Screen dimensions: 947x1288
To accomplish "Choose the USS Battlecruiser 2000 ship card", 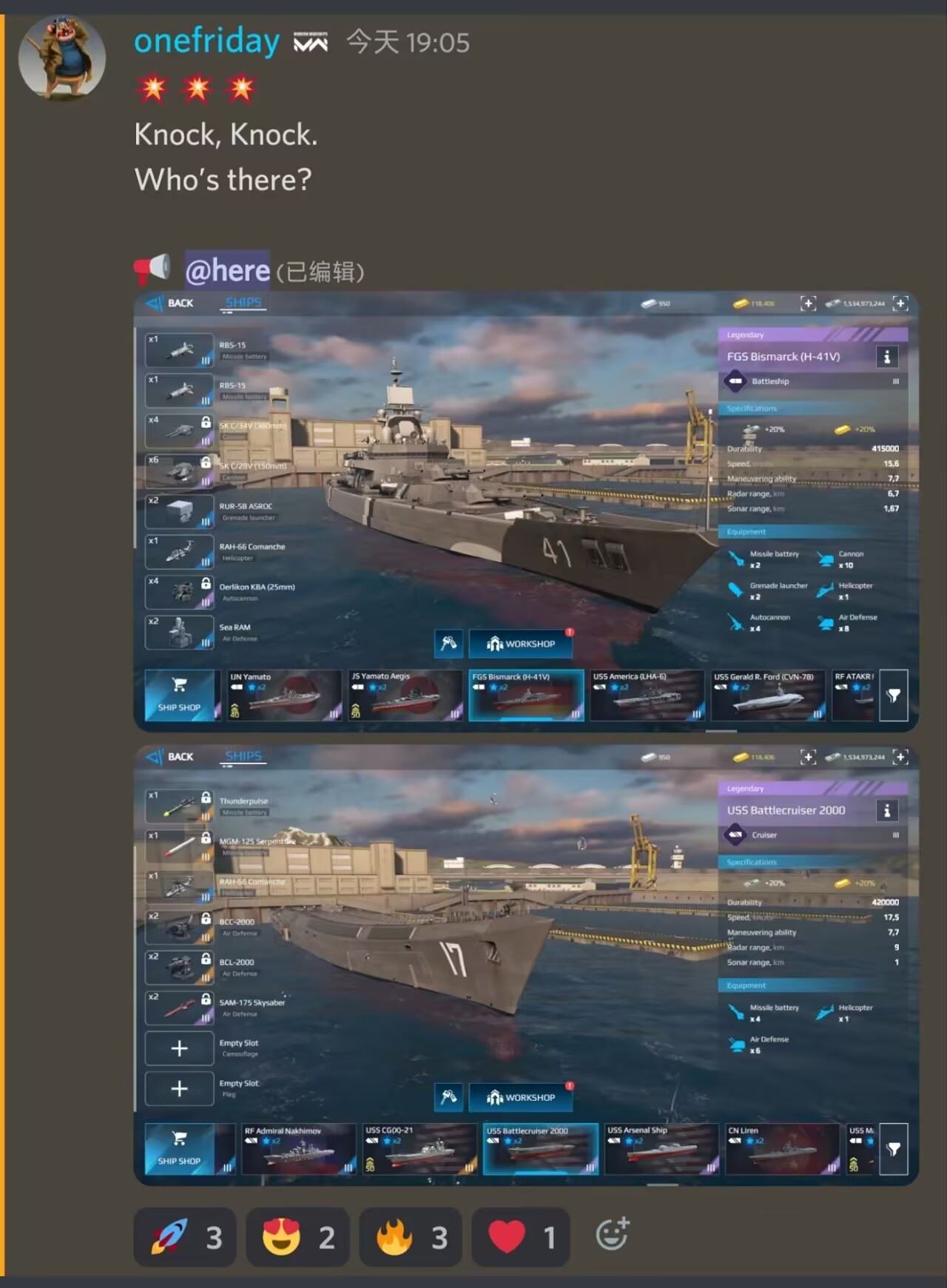I will point(540,1148).
